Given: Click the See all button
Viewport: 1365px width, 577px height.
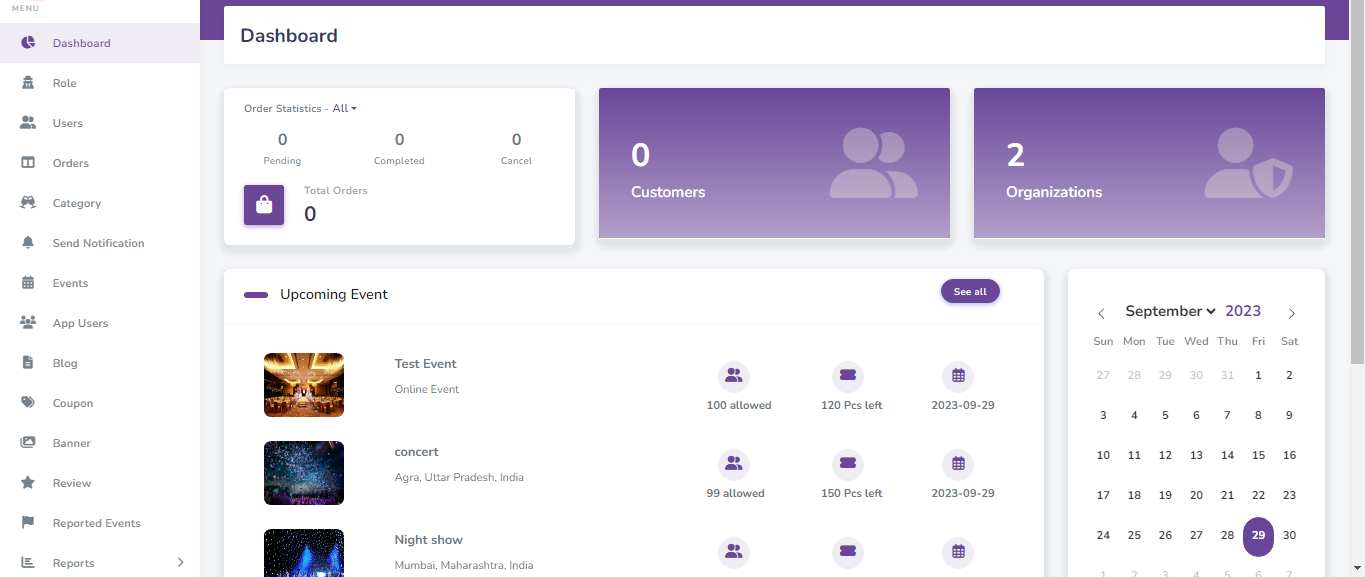Looking at the screenshot, I should tap(969, 291).
